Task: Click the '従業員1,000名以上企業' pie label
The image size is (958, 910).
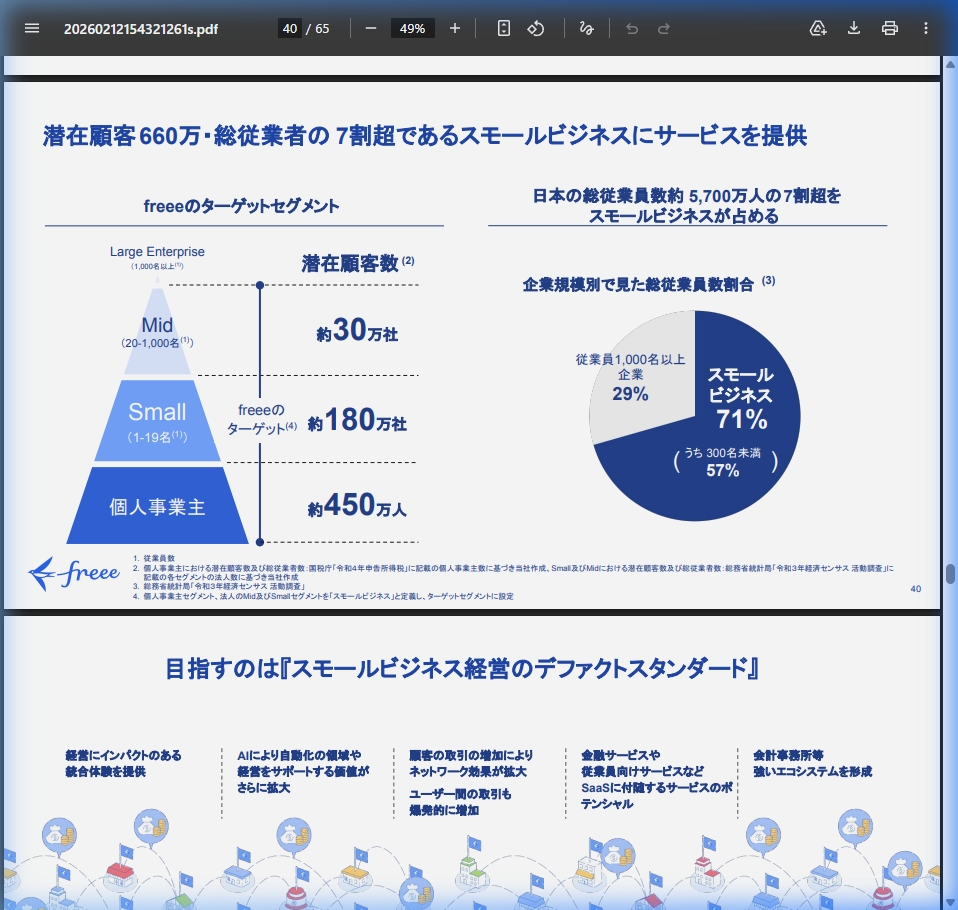Action: point(630,367)
